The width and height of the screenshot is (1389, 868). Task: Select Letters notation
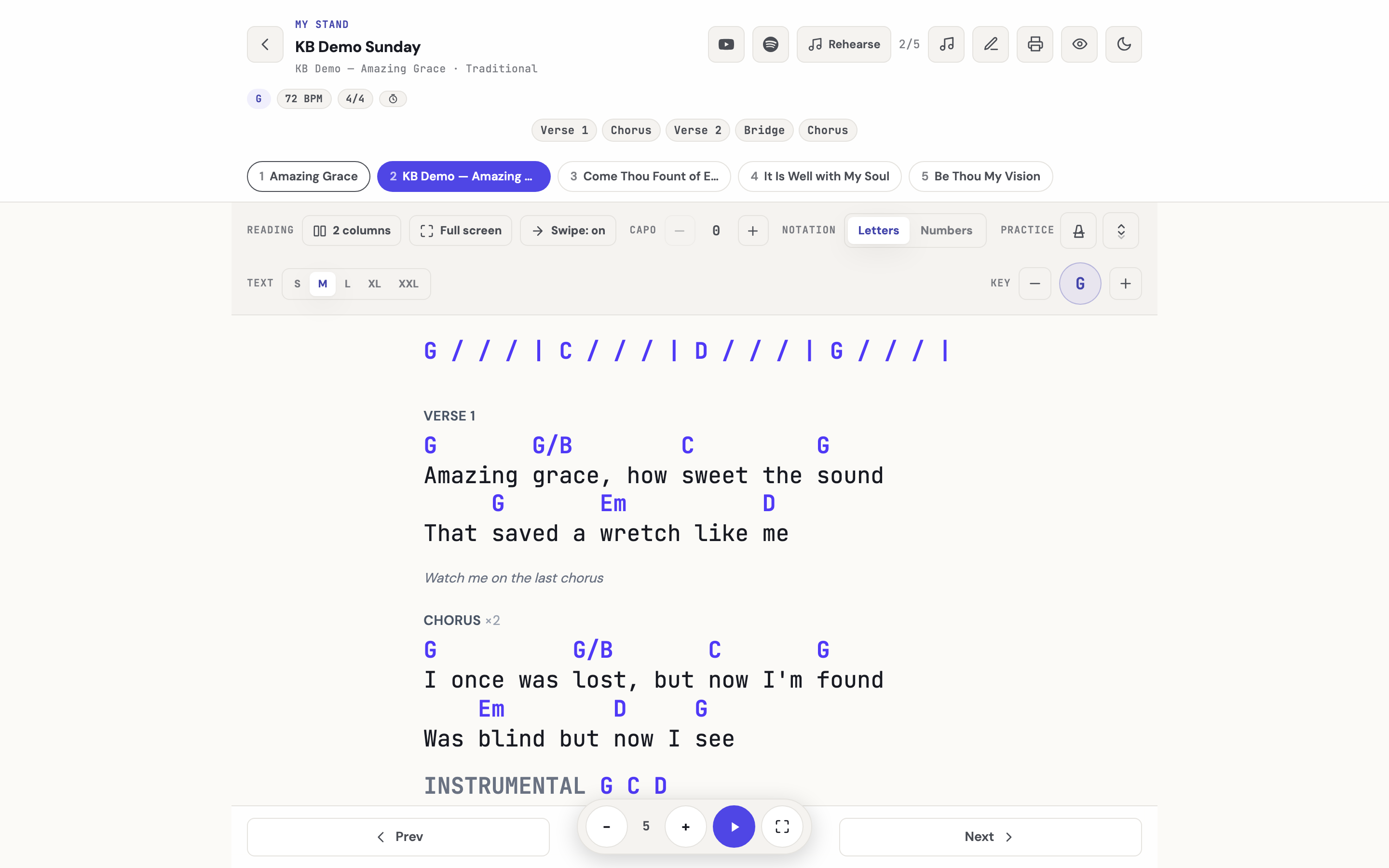[878, 230]
